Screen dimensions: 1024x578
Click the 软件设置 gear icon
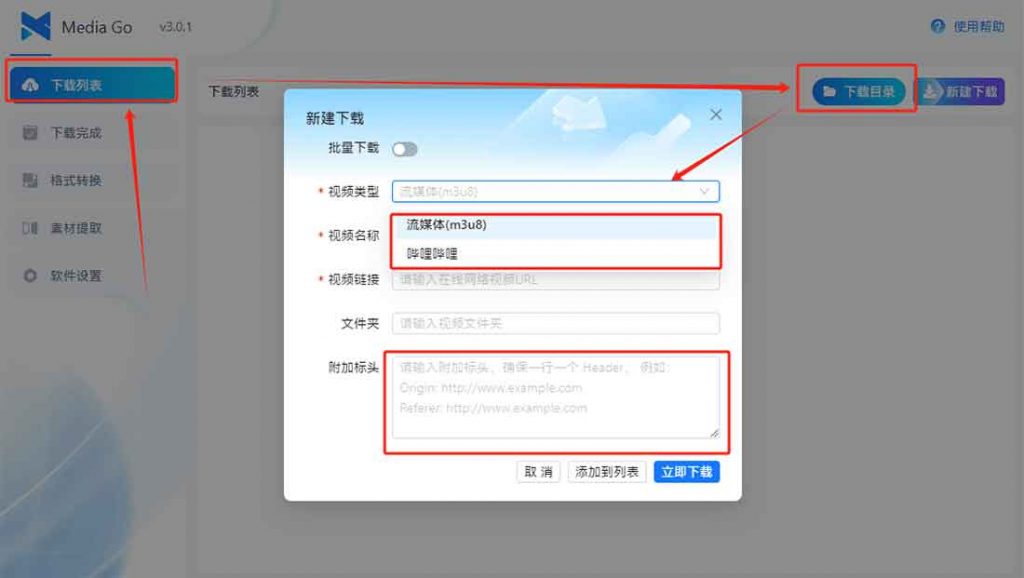[x=30, y=276]
